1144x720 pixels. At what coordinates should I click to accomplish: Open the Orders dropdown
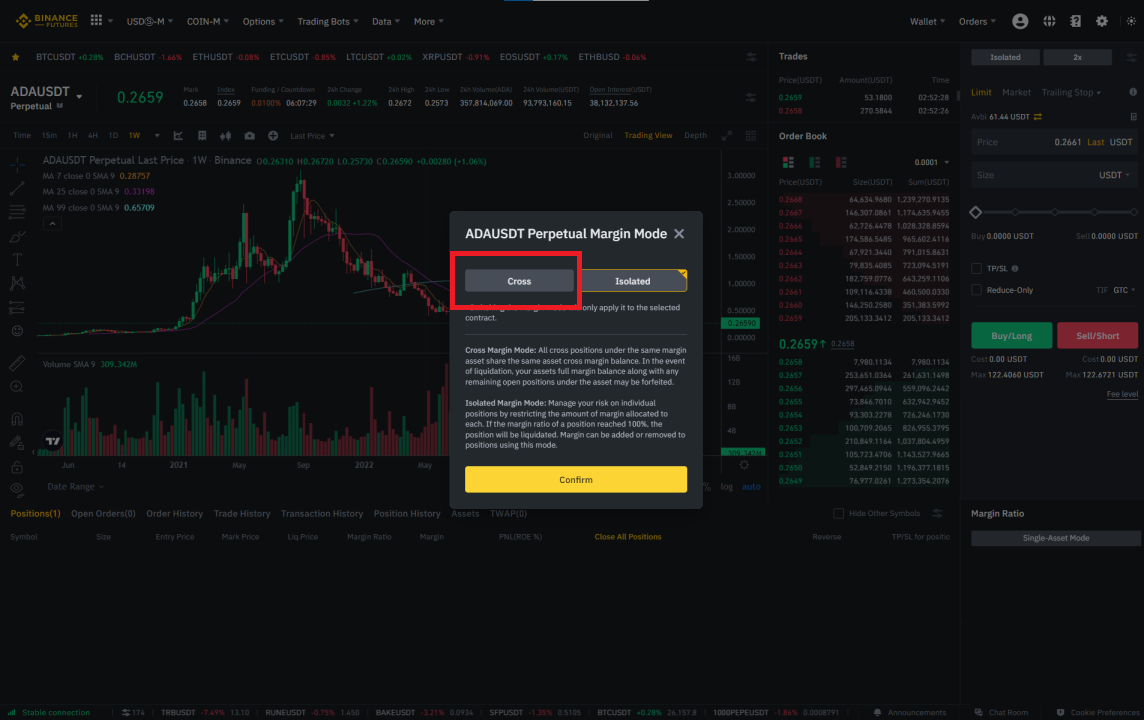977,21
